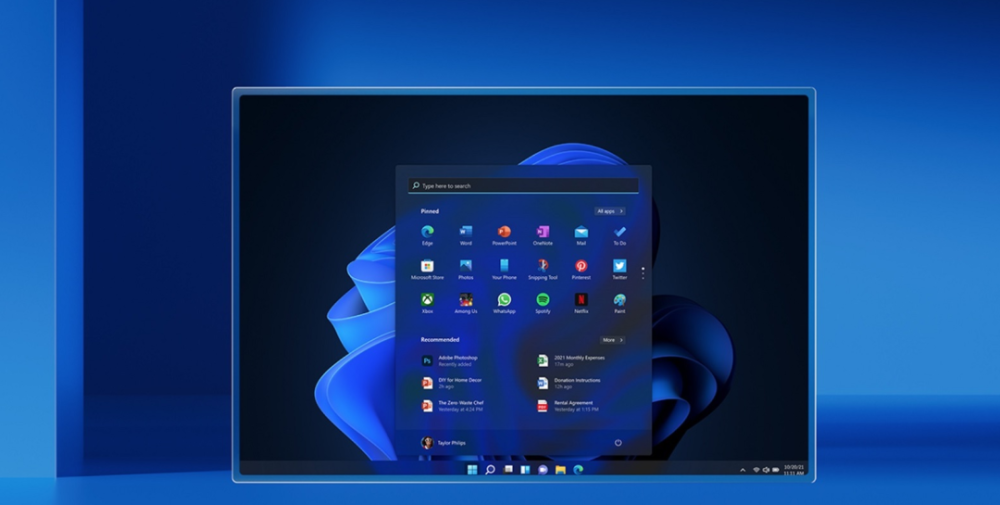
Task: Click the Type here to search box
Action: (523, 186)
